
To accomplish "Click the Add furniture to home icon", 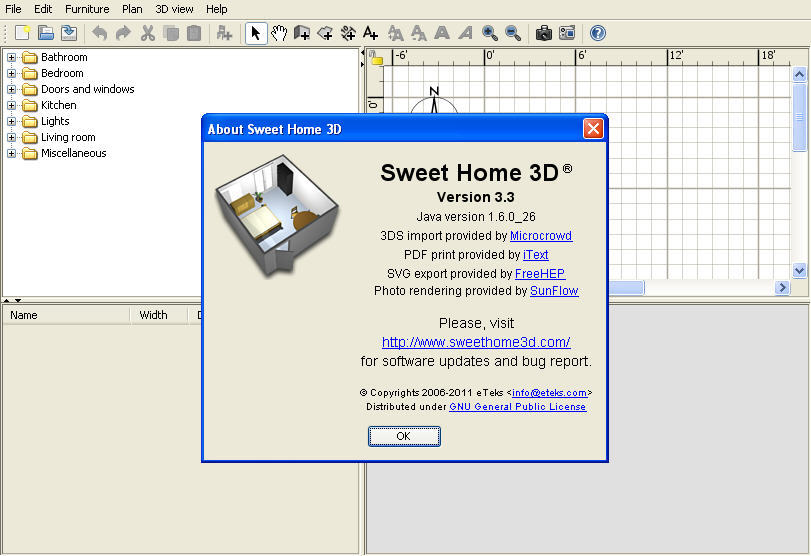I will coord(224,33).
